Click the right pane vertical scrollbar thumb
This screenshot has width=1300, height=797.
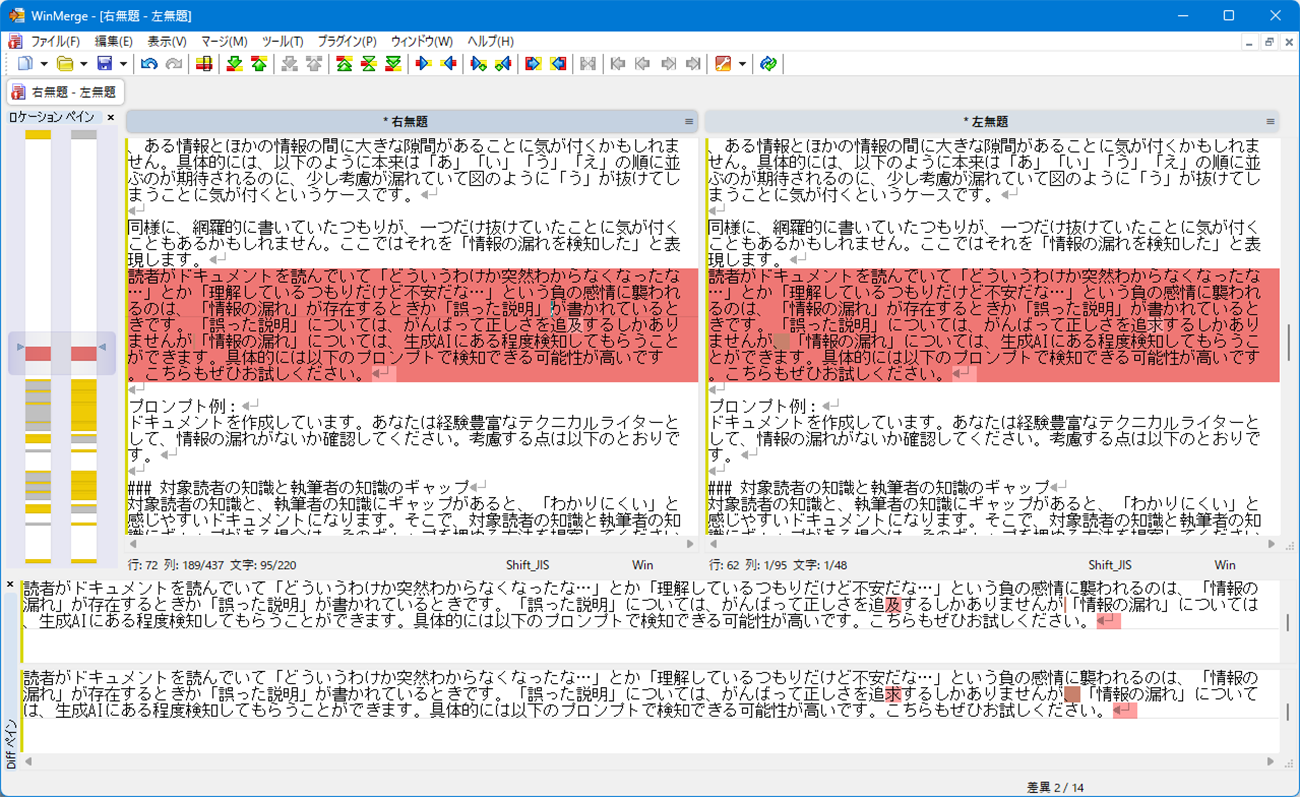(1287, 342)
